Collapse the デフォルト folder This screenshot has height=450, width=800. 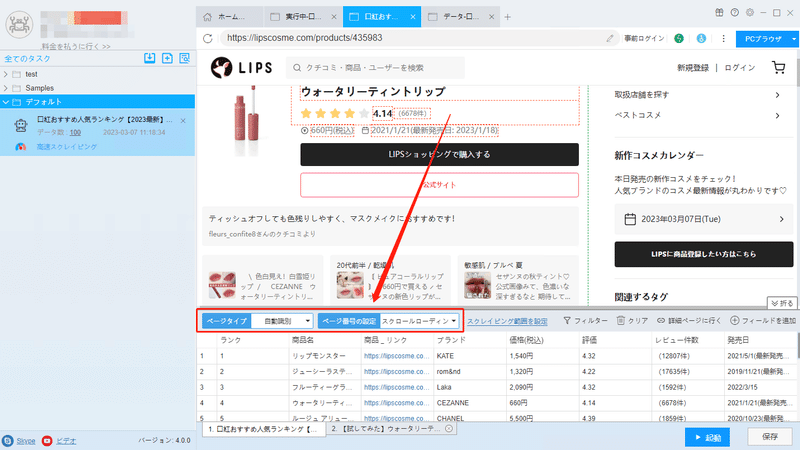point(6,102)
